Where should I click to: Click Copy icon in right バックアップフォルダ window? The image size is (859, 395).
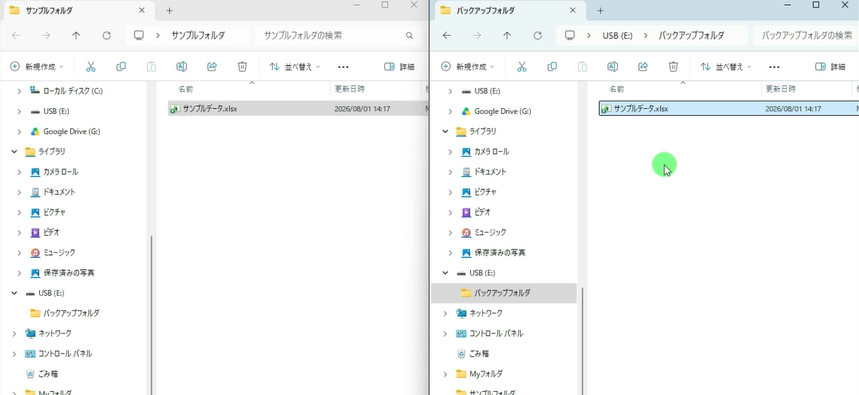[552, 67]
